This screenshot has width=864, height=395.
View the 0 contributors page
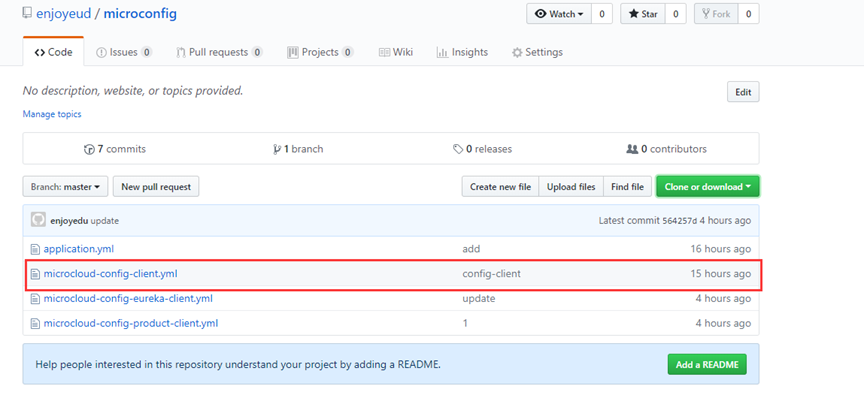pos(666,149)
